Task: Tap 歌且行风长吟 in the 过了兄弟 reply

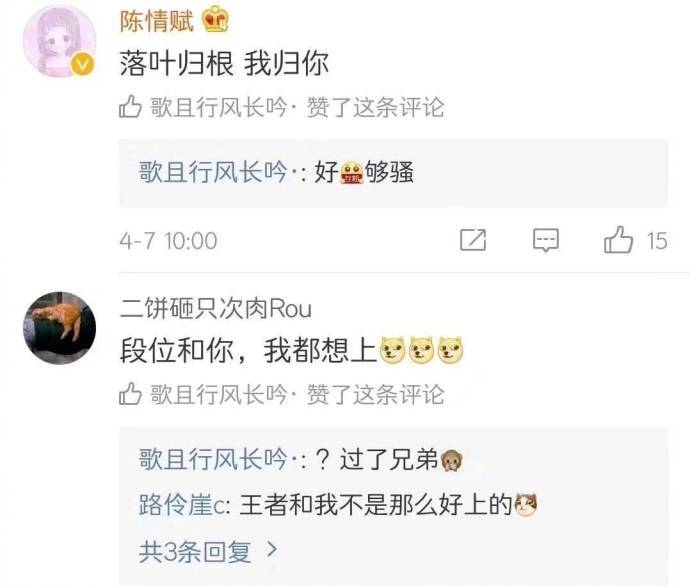Action: point(213,459)
